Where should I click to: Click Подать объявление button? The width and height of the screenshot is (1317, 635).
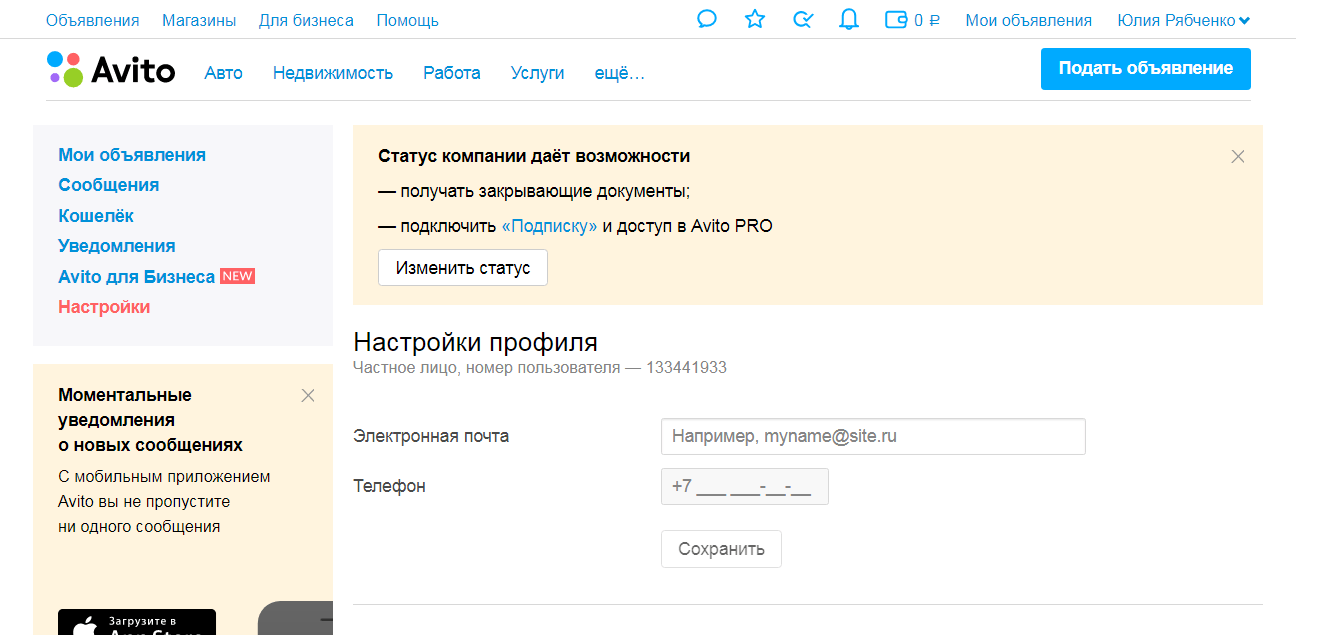pos(1145,69)
